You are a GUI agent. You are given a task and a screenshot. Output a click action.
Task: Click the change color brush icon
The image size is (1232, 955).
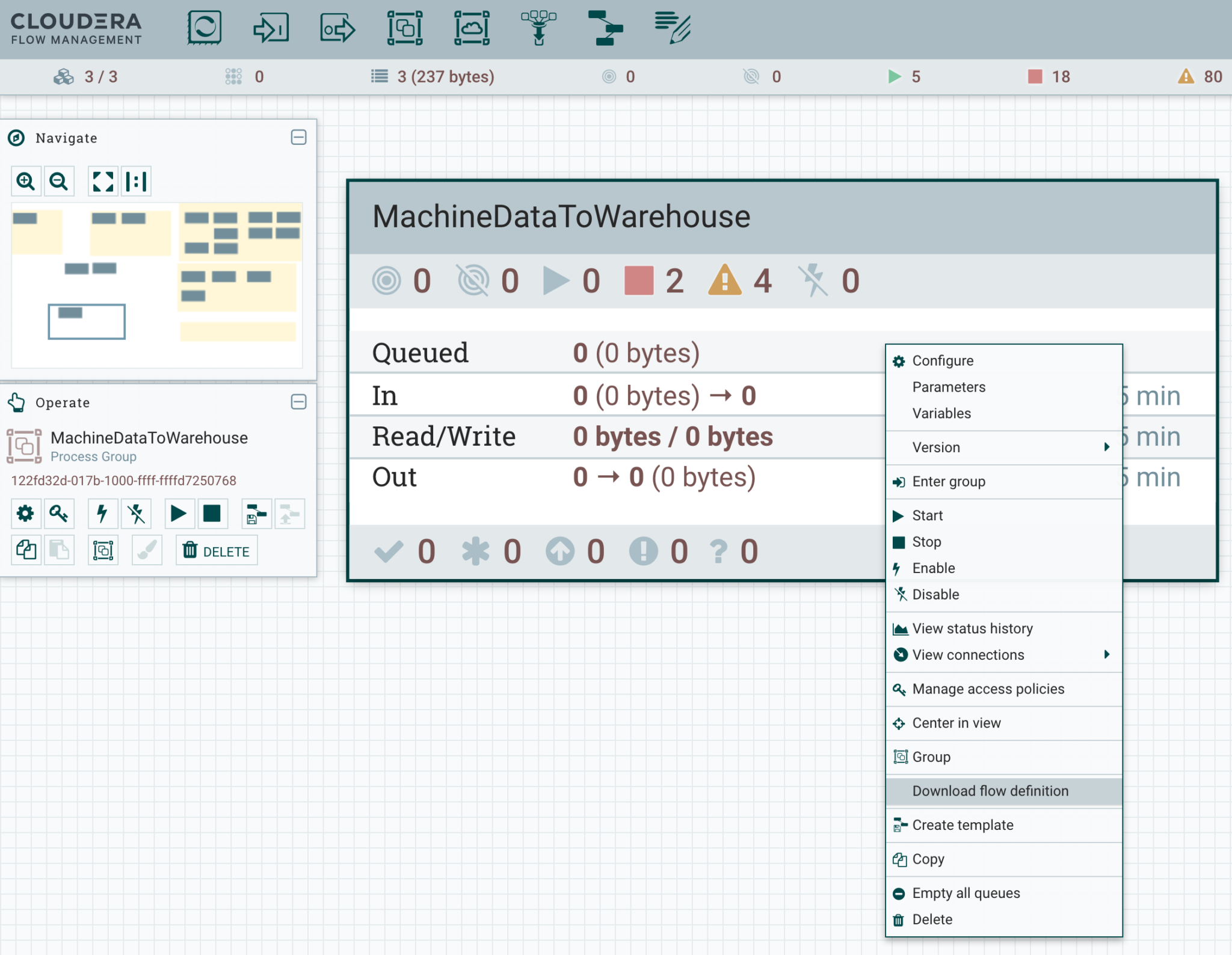coord(147,550)
